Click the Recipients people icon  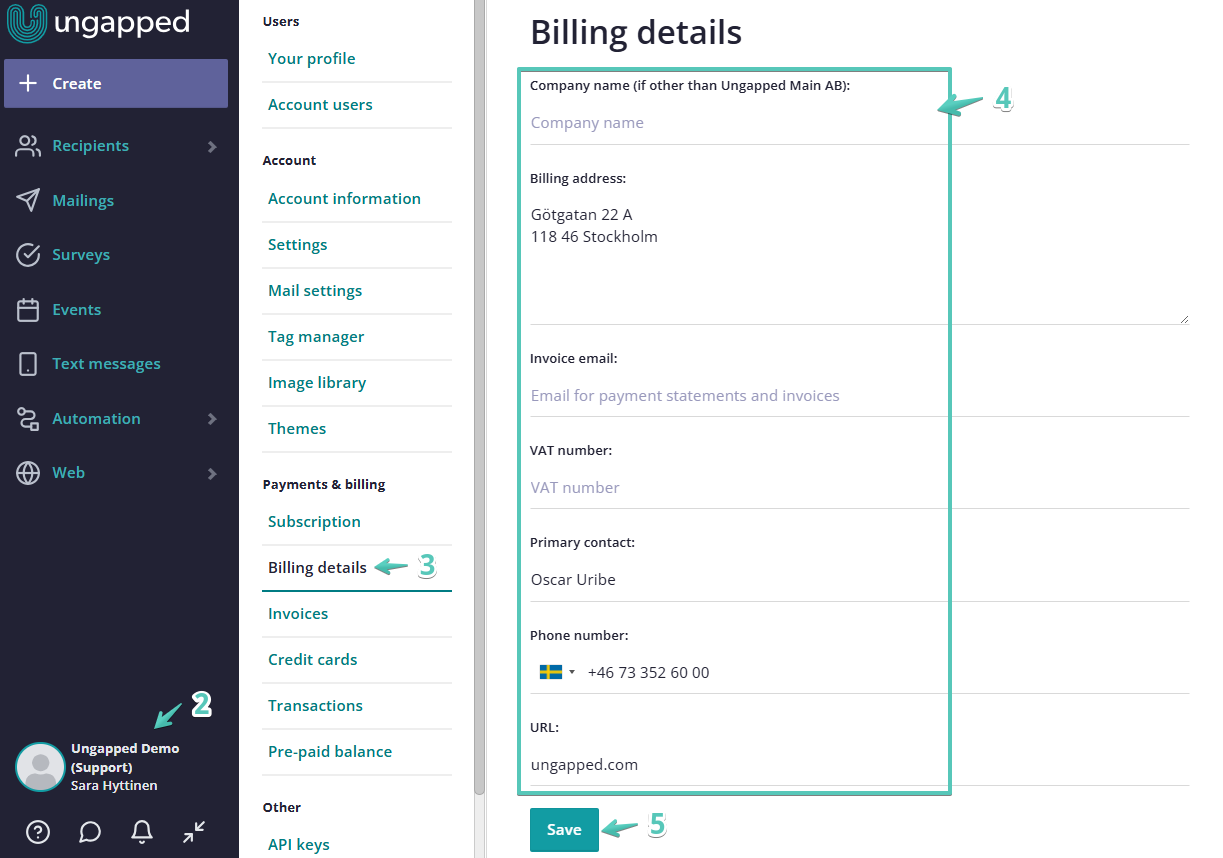28,146
